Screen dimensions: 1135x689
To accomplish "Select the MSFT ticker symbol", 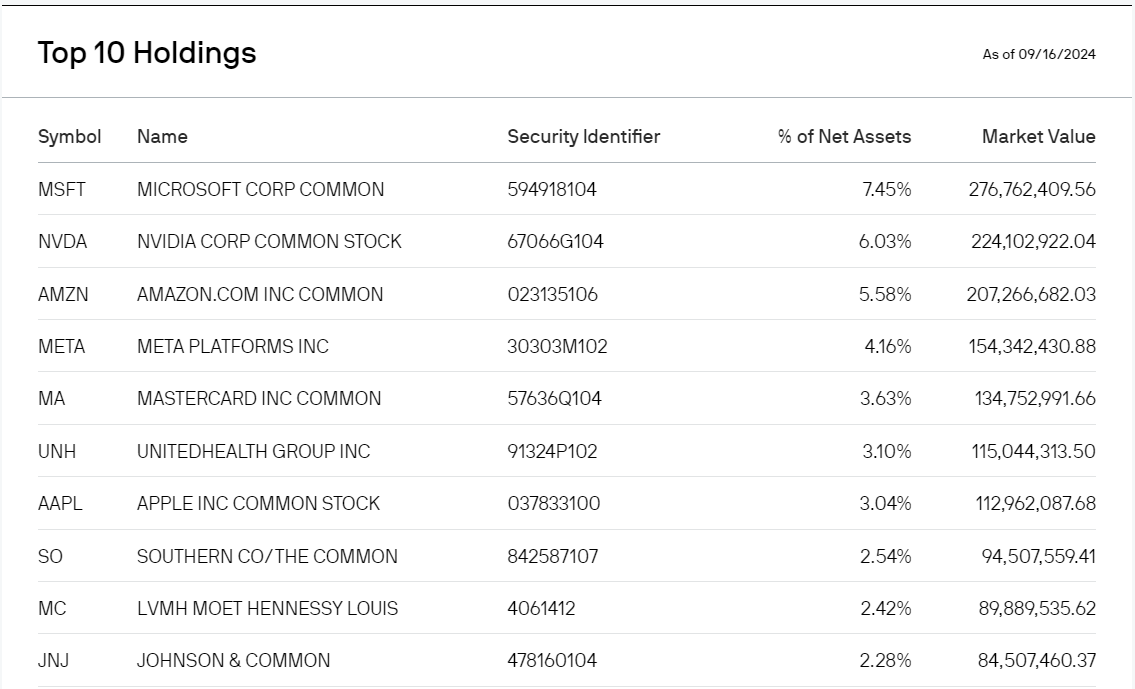I will (x=62, y=190).
